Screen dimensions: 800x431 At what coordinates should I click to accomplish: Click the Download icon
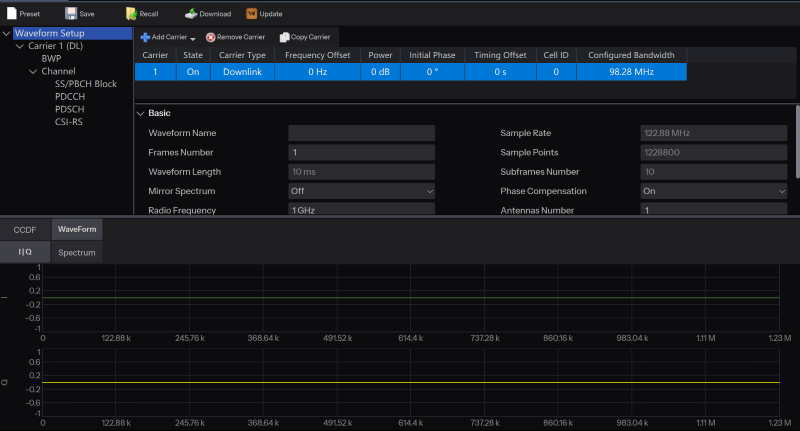click(x=191, y=14)
